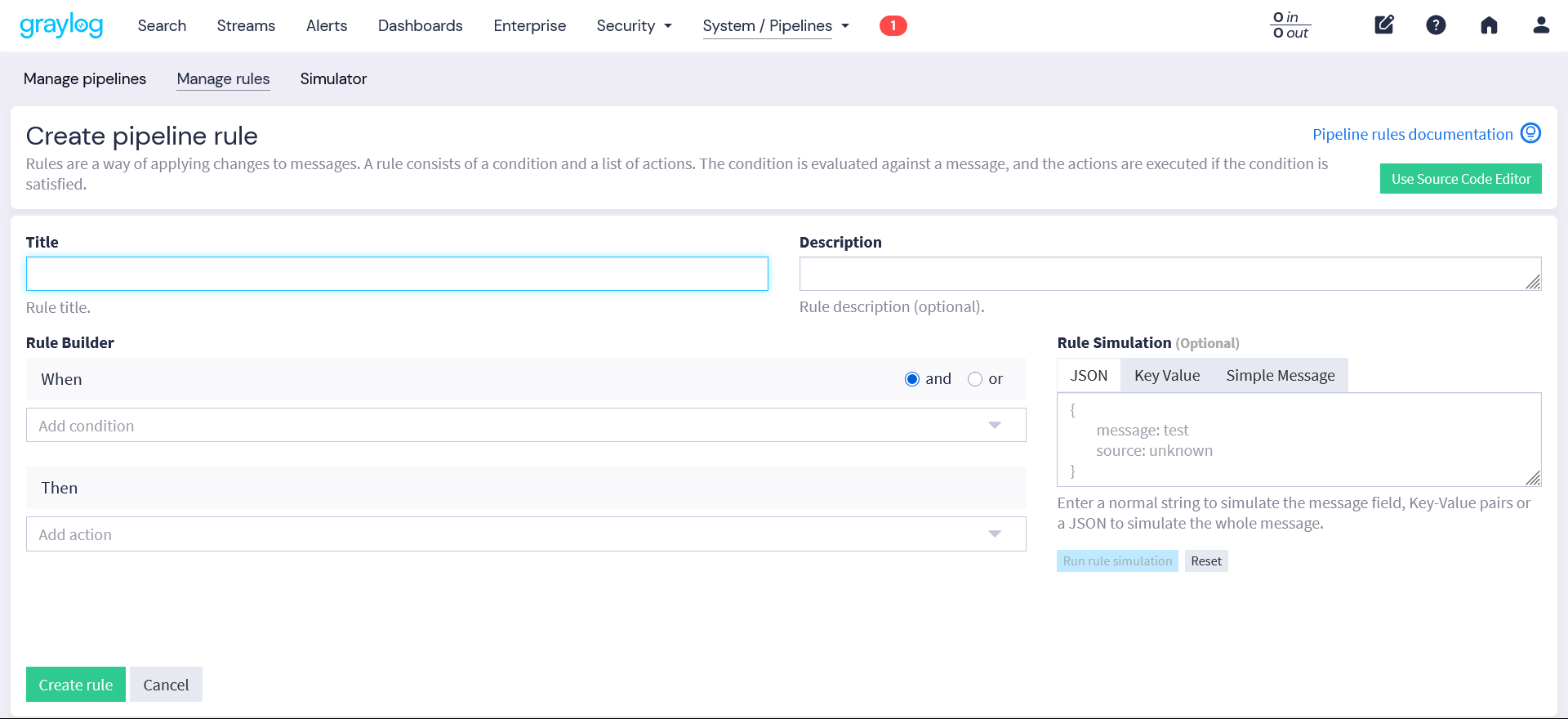
Task: Click the Create rule button
Action: coord(76,685)
